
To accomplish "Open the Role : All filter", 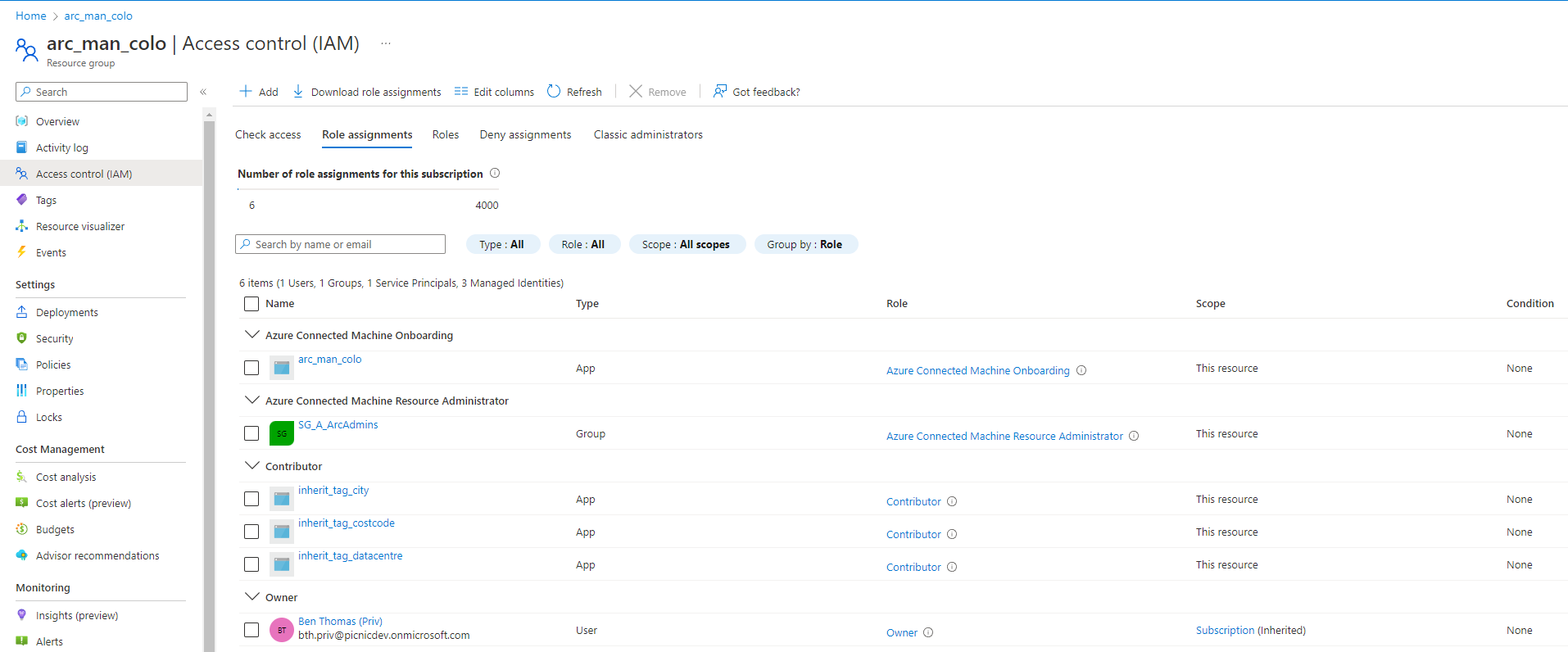I will click(x=584, y=244).
